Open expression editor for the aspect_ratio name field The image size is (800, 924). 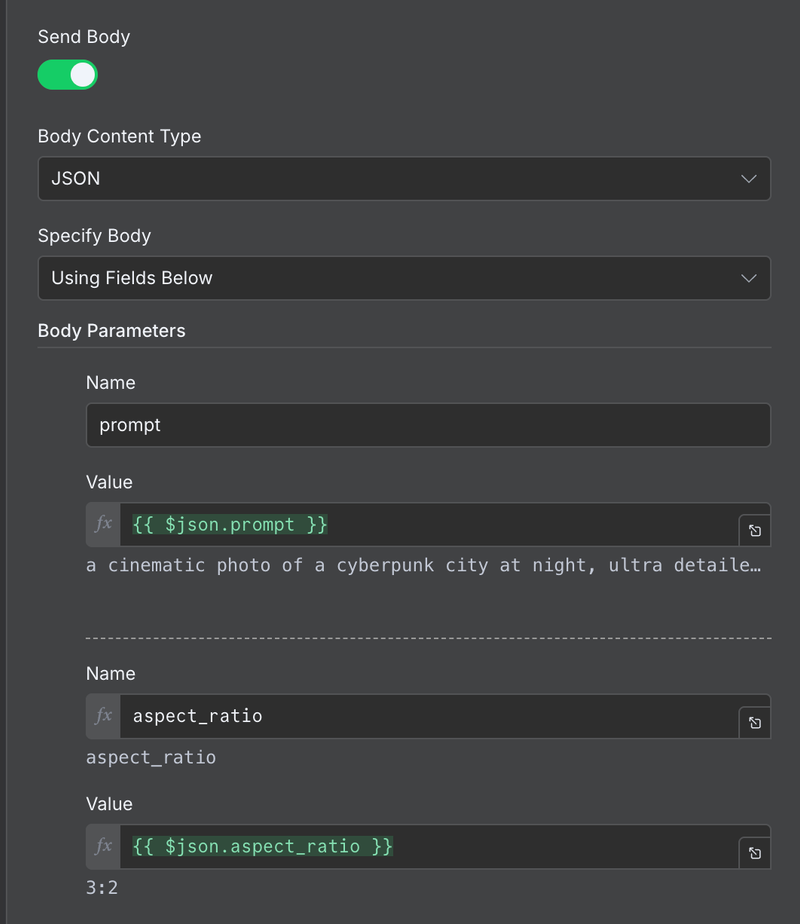[755, 722]
